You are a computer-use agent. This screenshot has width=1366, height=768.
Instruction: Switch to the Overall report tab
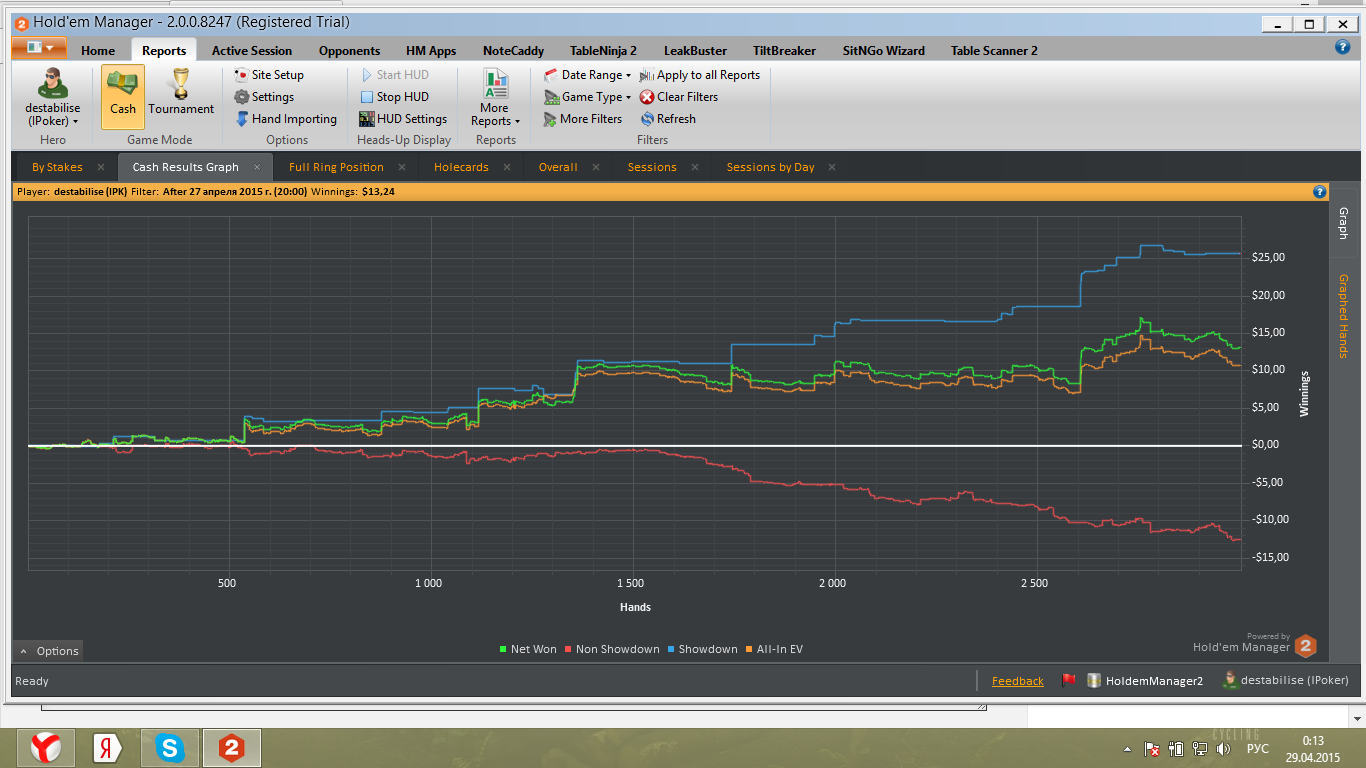click(x=558, y=167)
